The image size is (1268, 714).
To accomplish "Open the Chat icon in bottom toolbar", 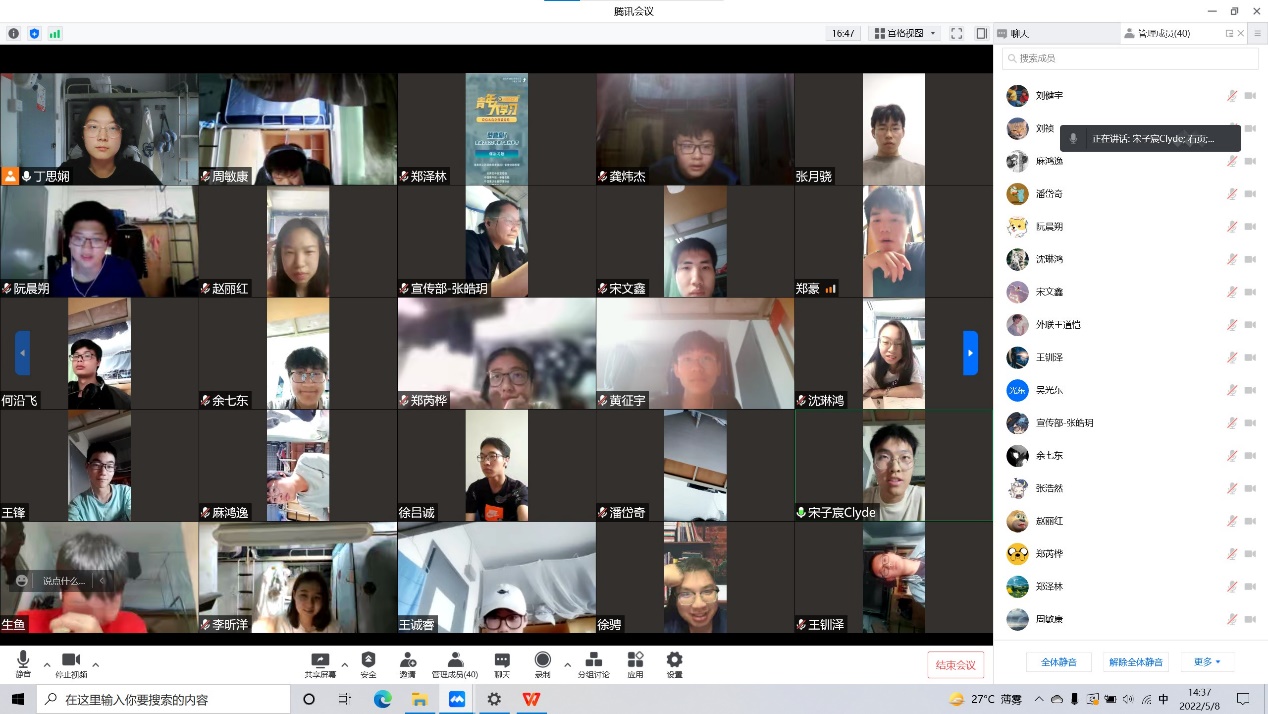I will pos(502,664).
